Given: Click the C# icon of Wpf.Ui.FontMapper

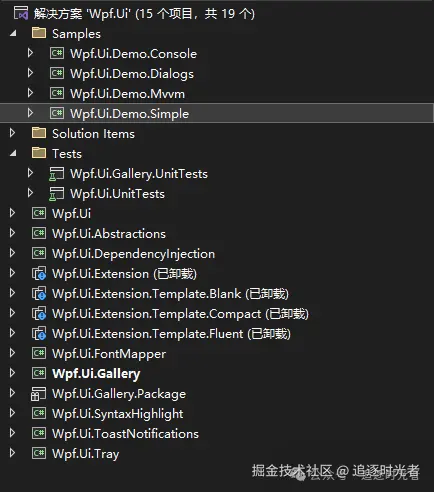Looking at the screenshot, I should pyautogui.click(x=39, y=353).
